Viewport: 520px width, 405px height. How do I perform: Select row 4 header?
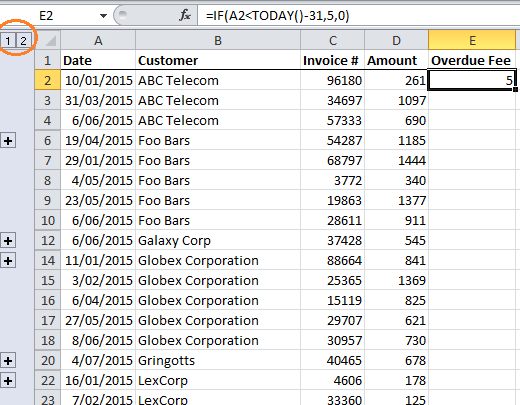tap(48, 120)
